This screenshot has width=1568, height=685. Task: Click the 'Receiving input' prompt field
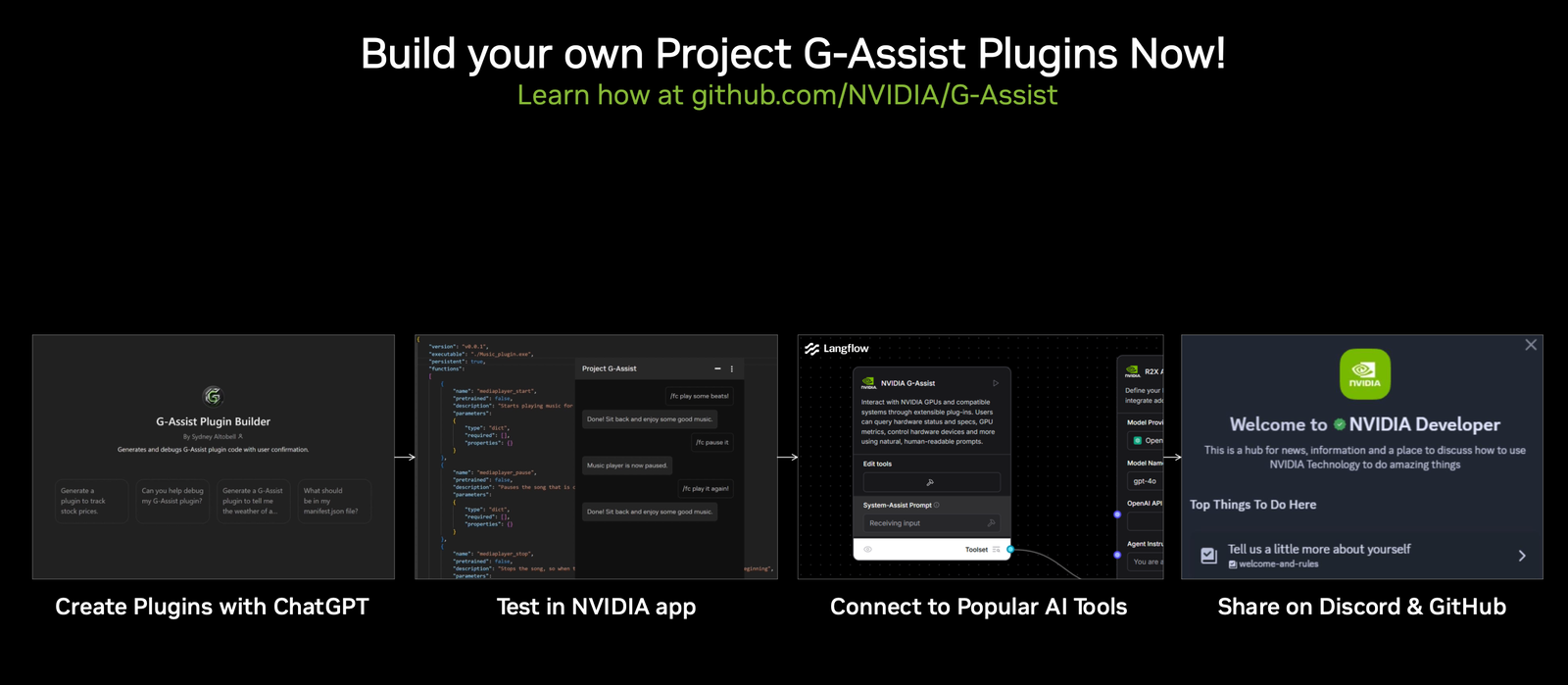pos(931,523)
